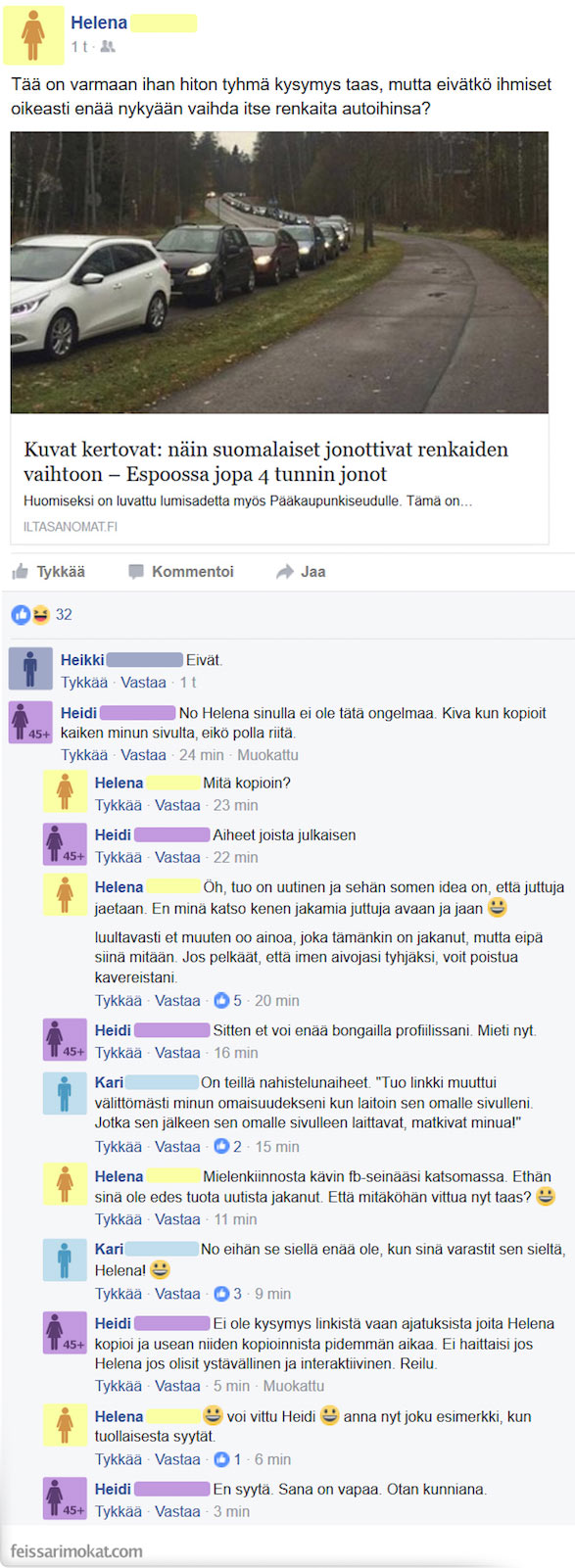Click Vastaa under Heidi's 24 min comment

(x=143, y=755)
